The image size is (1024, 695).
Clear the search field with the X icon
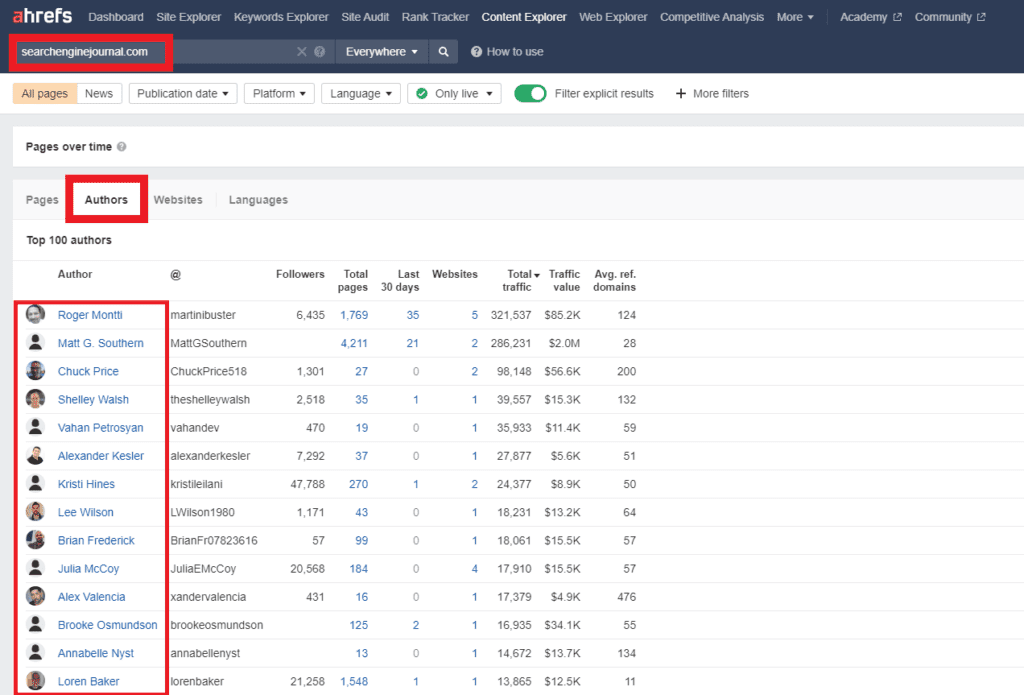point(301,52)
